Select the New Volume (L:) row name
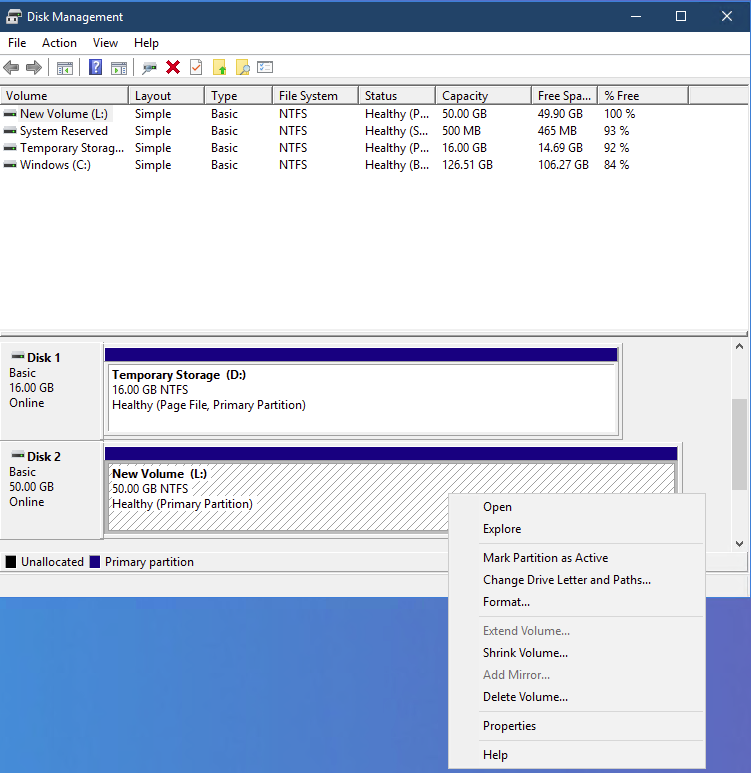Screen dimensions: 751x773 pos(64,114)
